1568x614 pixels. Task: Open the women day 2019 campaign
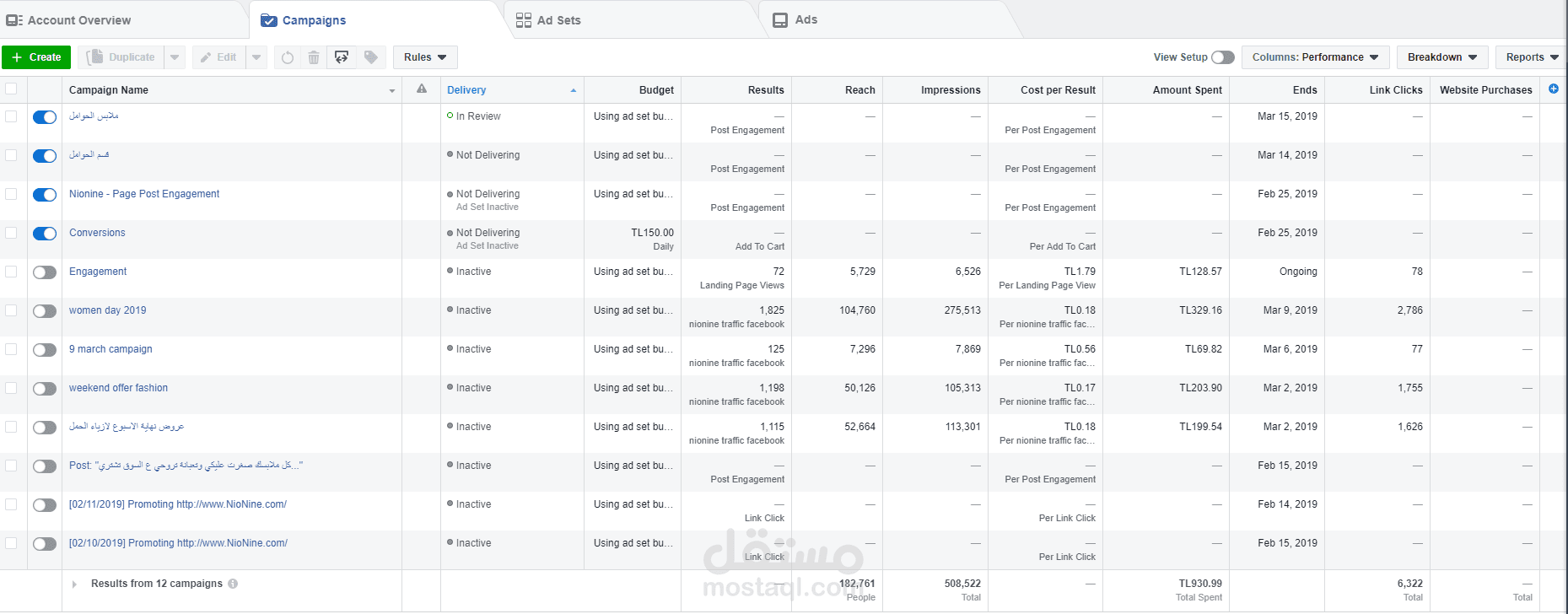[108, 310]
